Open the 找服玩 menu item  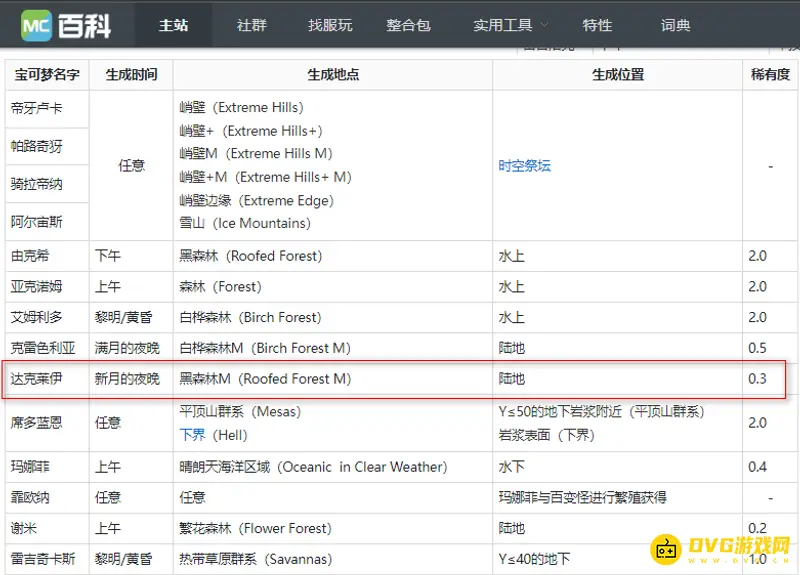click(330, 25)
